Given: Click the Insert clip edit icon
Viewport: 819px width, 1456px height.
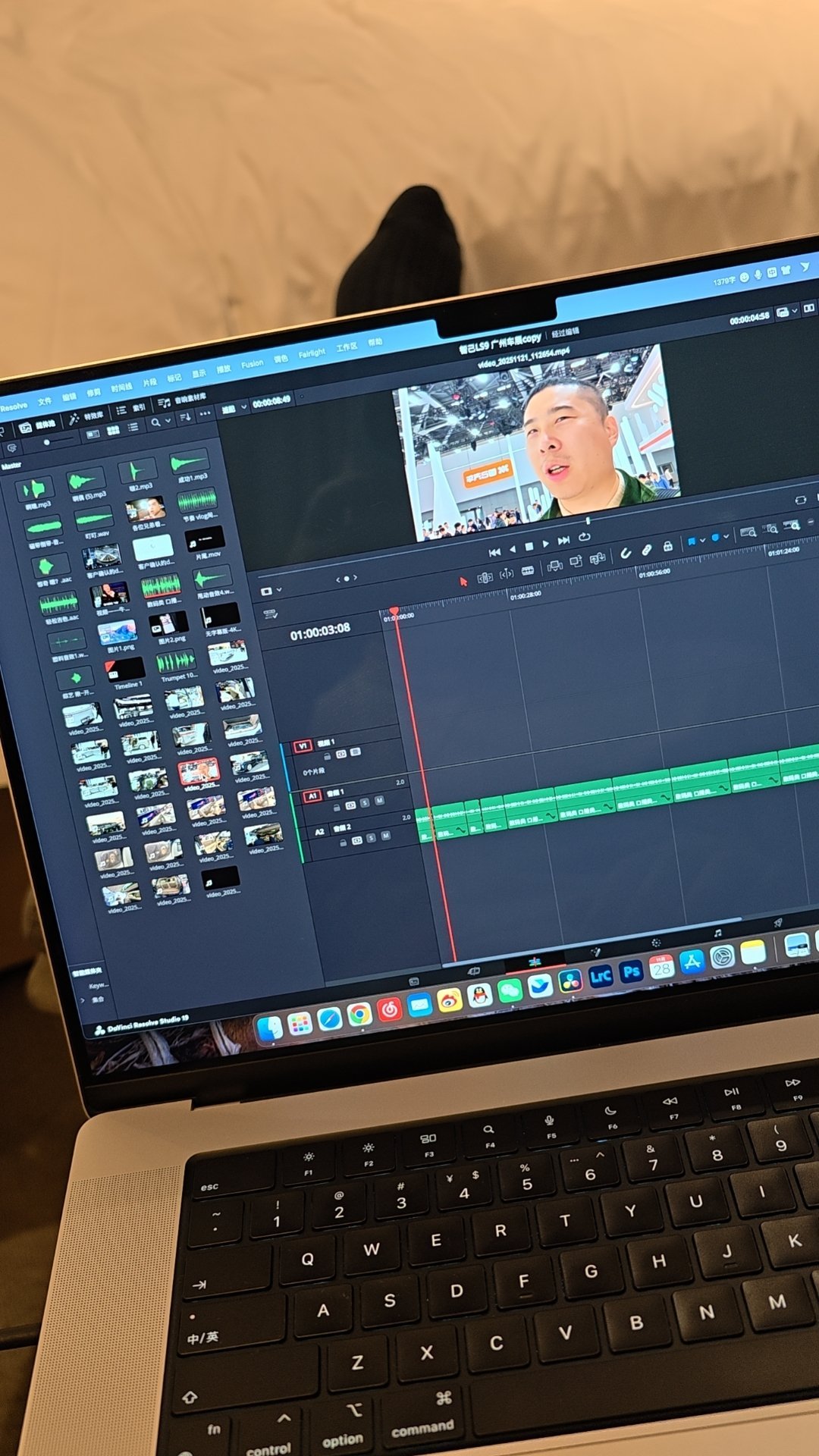Looking at the screenshot, I should [x=555, y=566].
